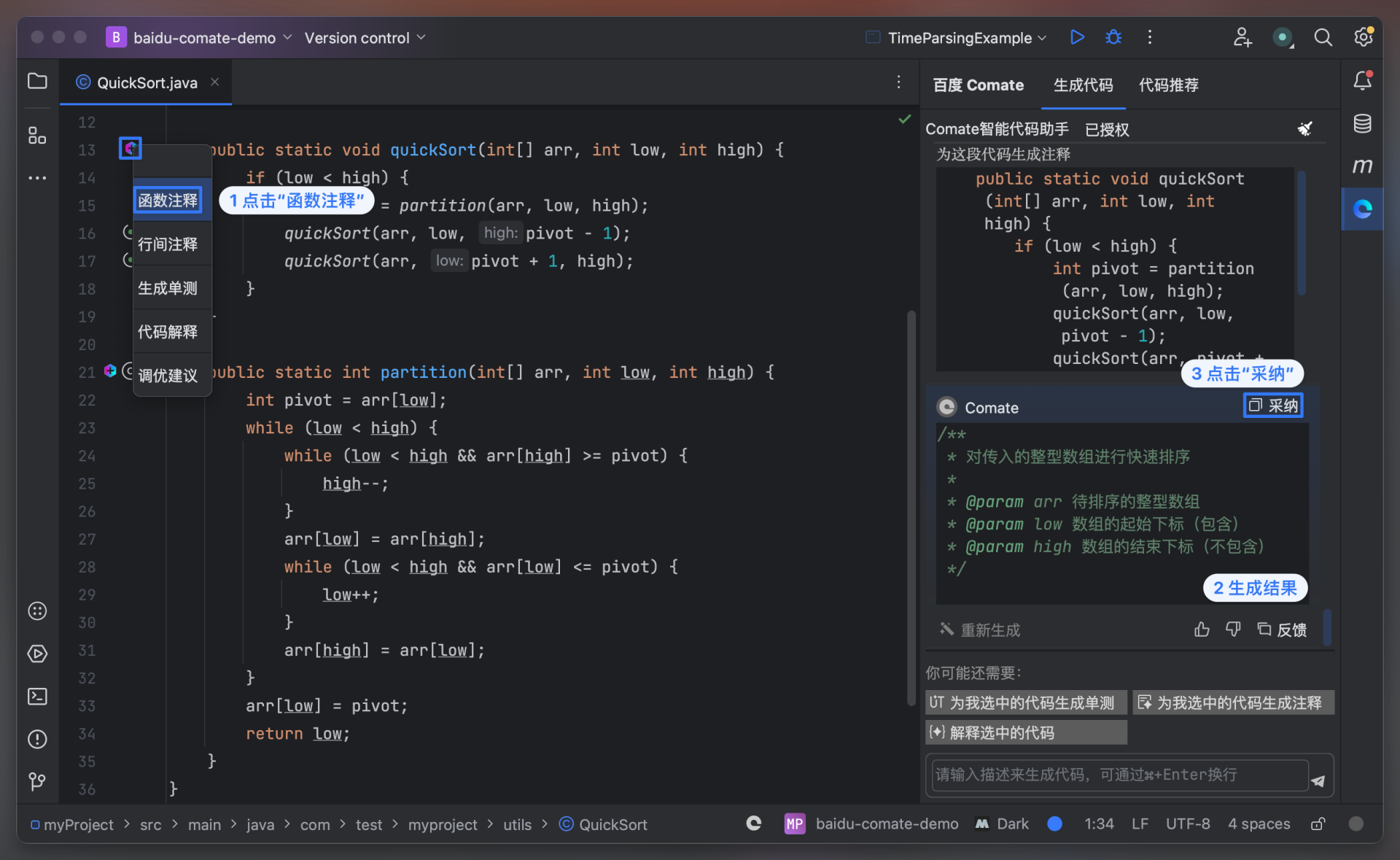Screen dimensions: 1400x860
Task: Click the 采纳 button to accept the result
Action: [x=1273, y=406]
